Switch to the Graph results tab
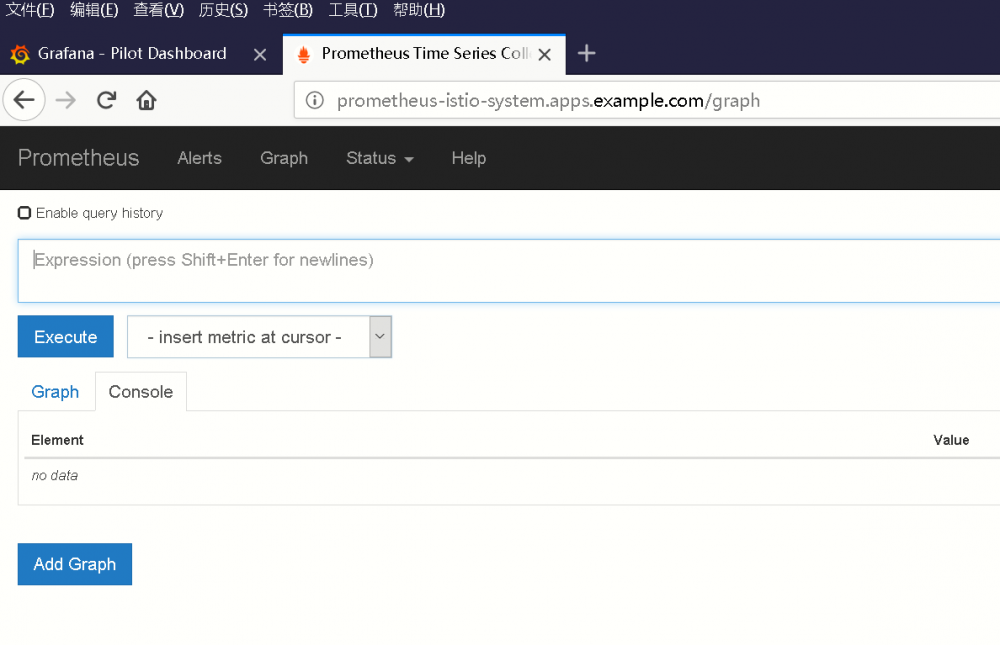Viewport: 1000px width, 645px height. (55, 391)
